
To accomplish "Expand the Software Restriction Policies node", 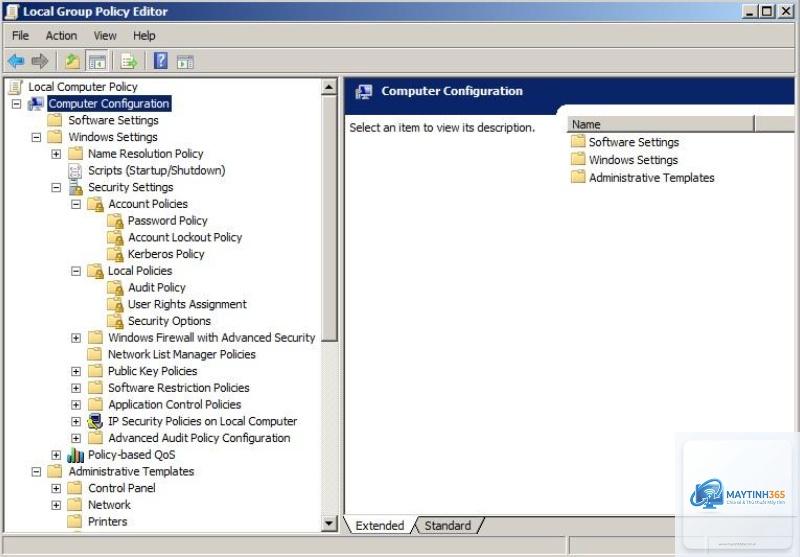I will pos(76,388).
